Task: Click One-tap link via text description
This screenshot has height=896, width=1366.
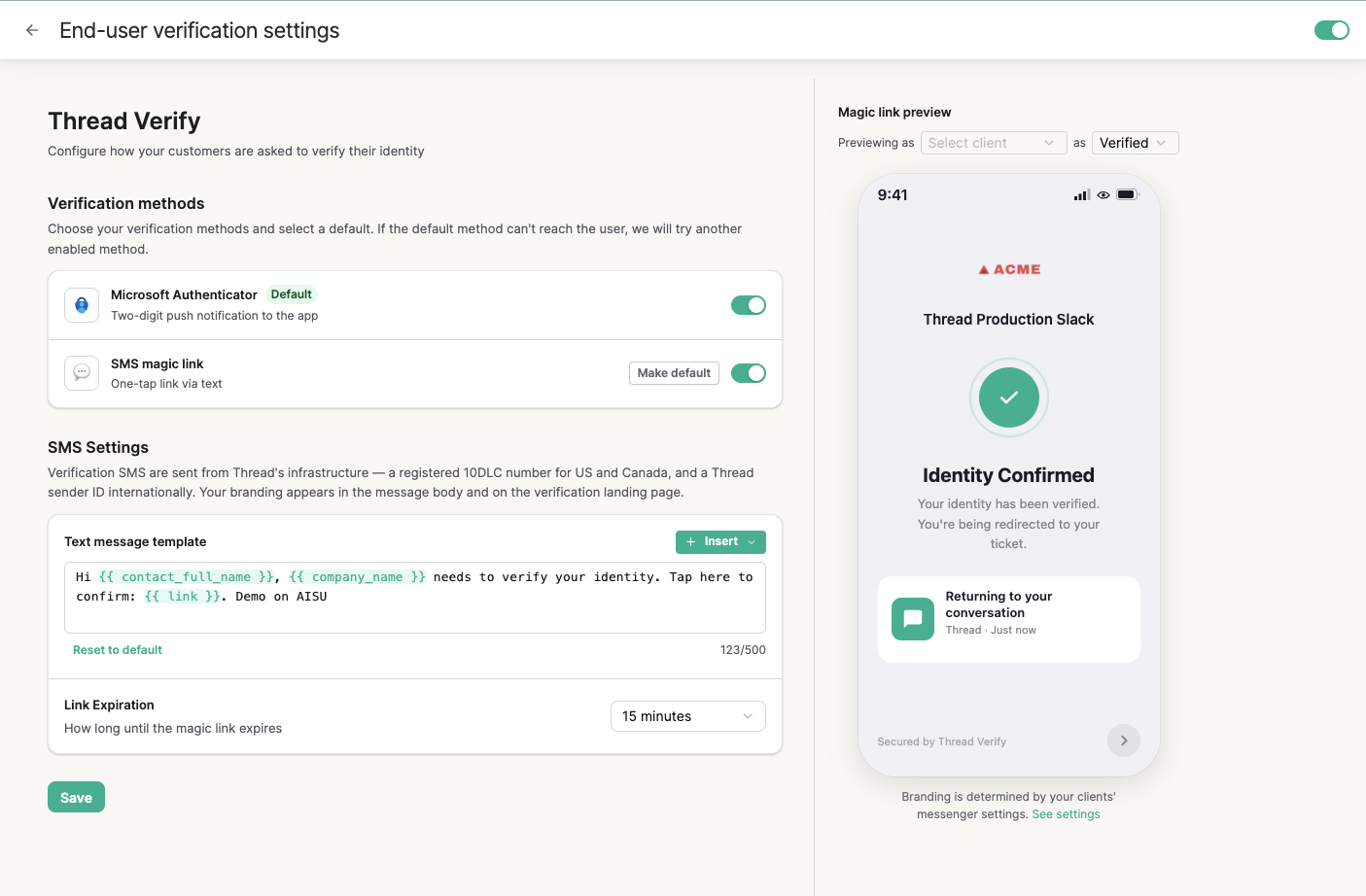Action: click(x=166, y=384)
